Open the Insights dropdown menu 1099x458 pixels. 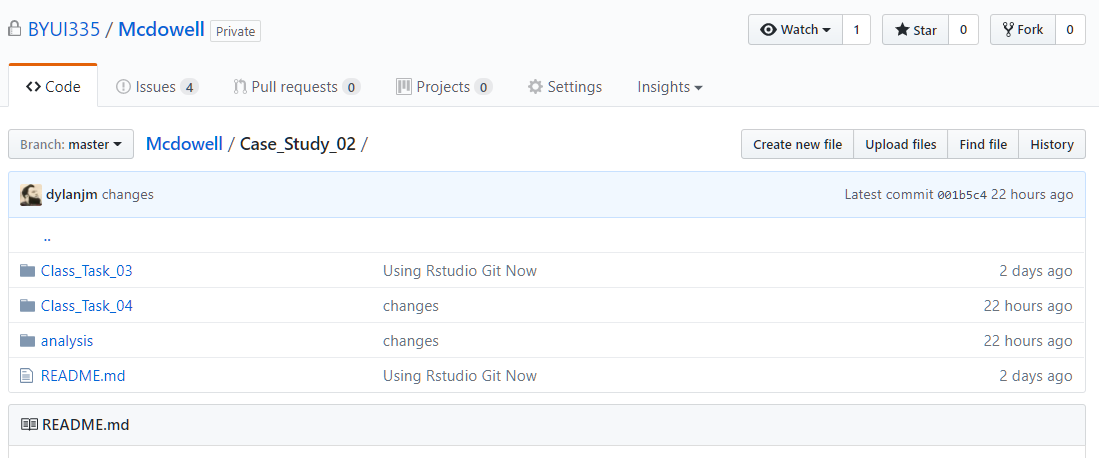tap(669, 87)
